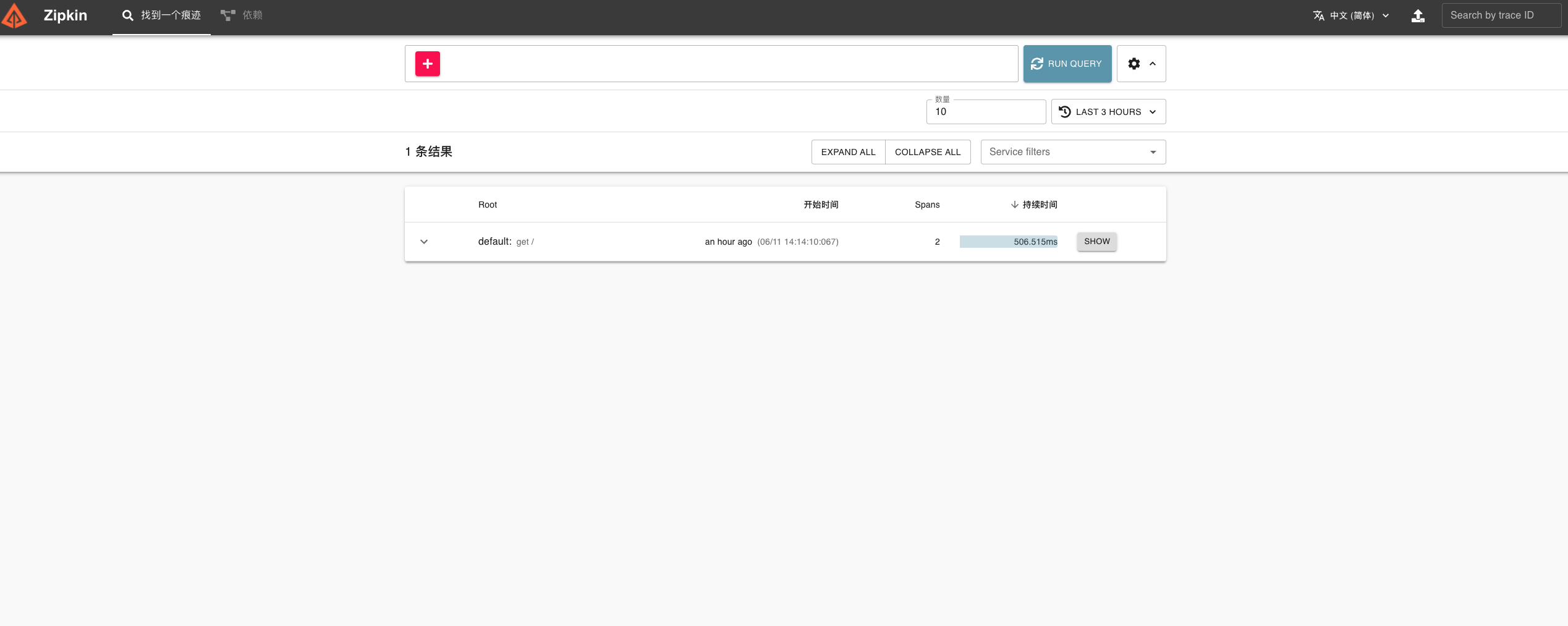Collapse the settings panel chevron
1568x626 pixels.
(x=1153, y=64)
